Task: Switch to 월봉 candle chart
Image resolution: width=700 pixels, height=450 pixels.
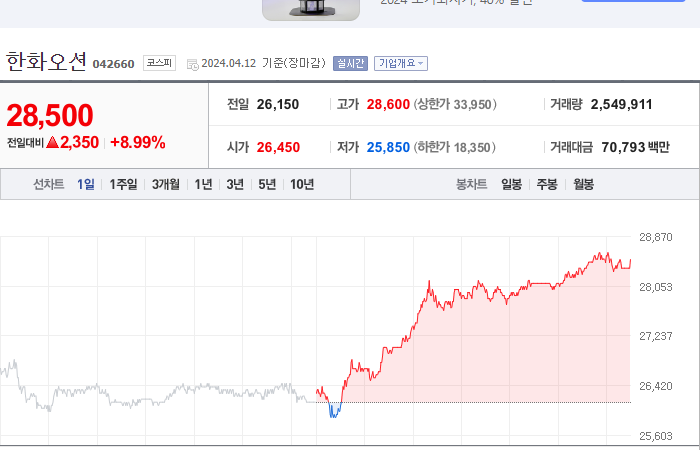Action: (x=583, y=184)
